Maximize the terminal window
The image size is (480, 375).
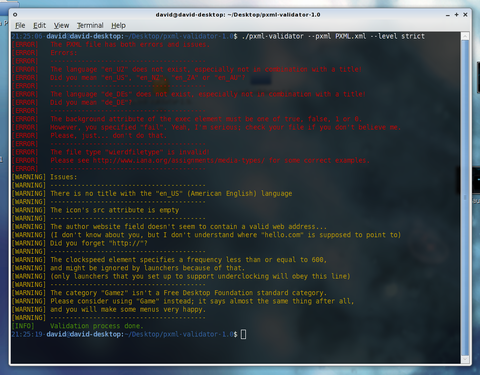point(456,15)
